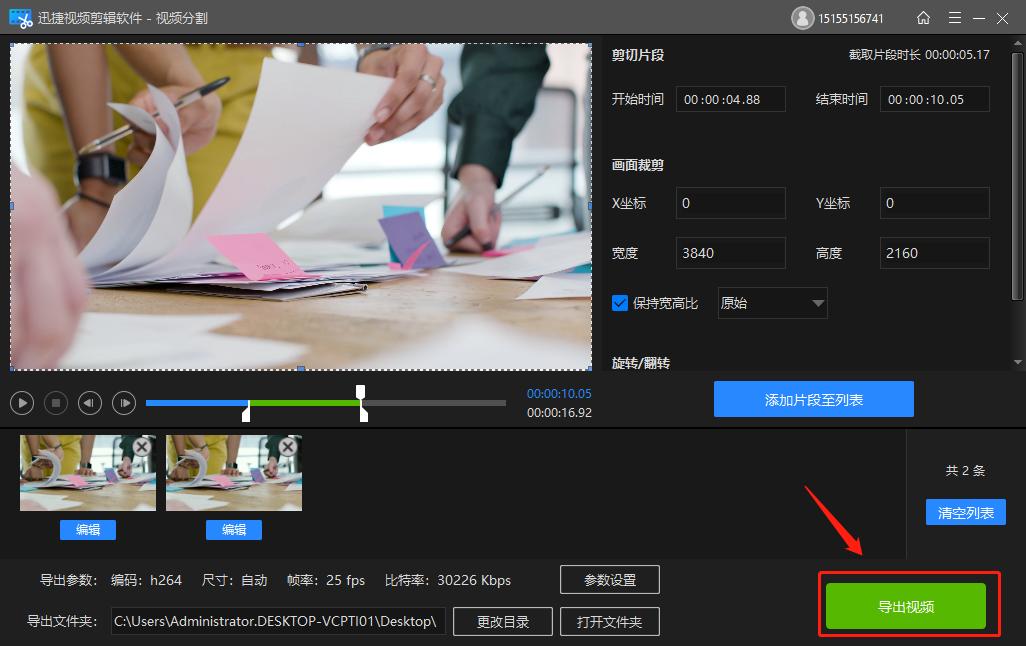Step to previous frame with the left-step icon
This screenshot has height=646, width=1026.
(x=90, y=402)
